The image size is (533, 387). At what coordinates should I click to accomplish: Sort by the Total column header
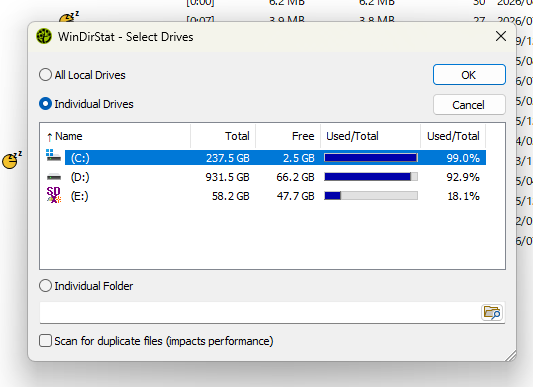(x=223, y=136)
